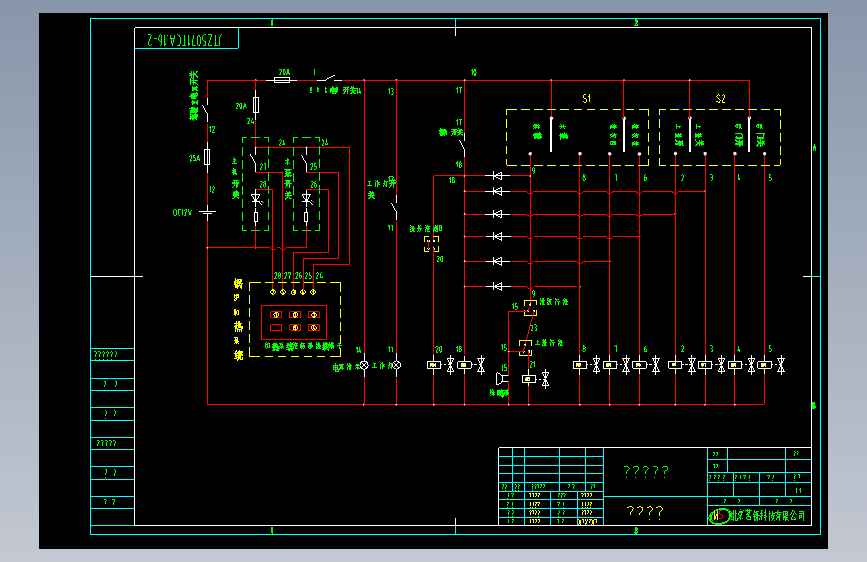Select the work light switch between wires 13 and 11

coord(394,209)
